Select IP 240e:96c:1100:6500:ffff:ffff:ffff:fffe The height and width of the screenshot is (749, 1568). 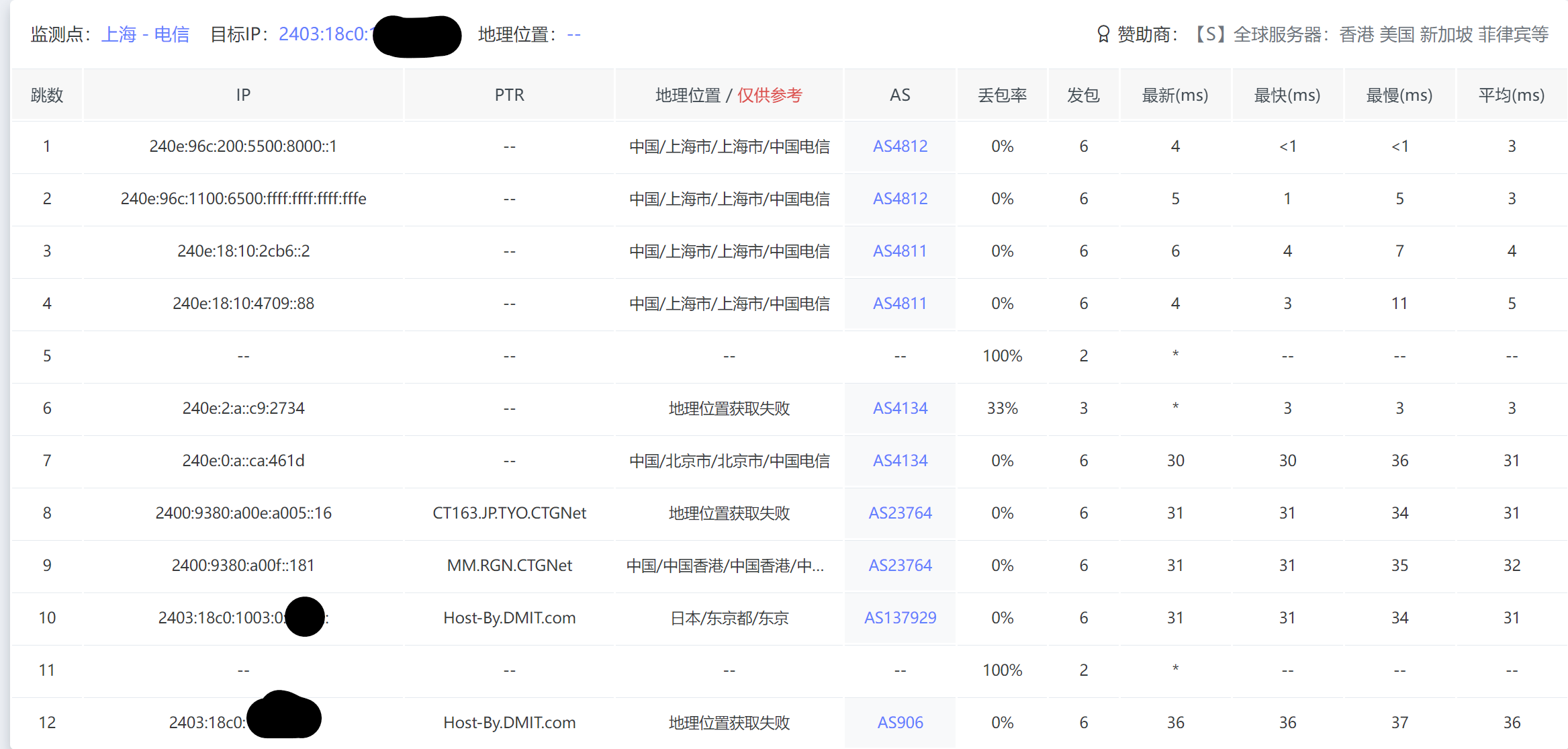click(243, 199)
